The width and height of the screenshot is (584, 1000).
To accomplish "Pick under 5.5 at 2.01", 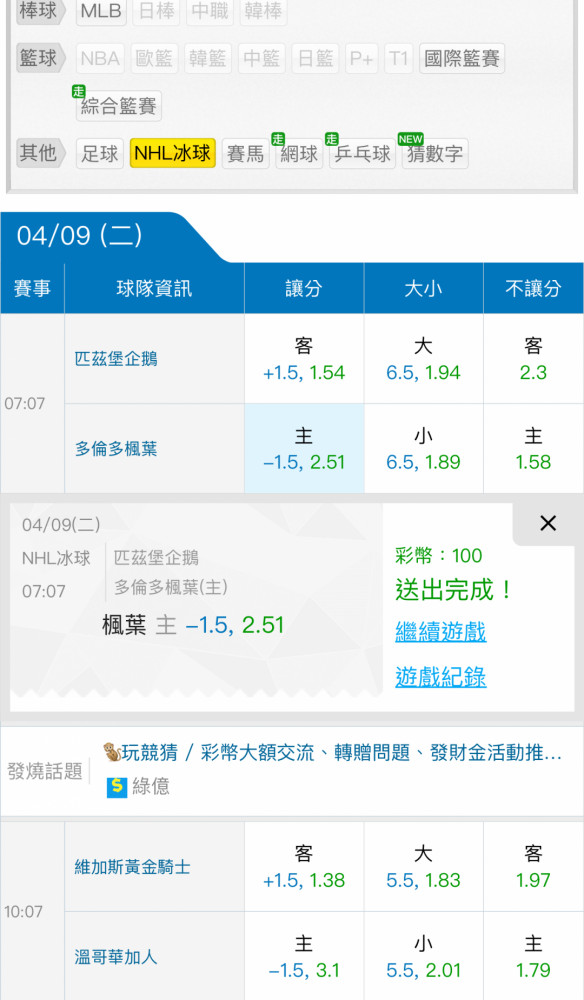I will (423, 957).
